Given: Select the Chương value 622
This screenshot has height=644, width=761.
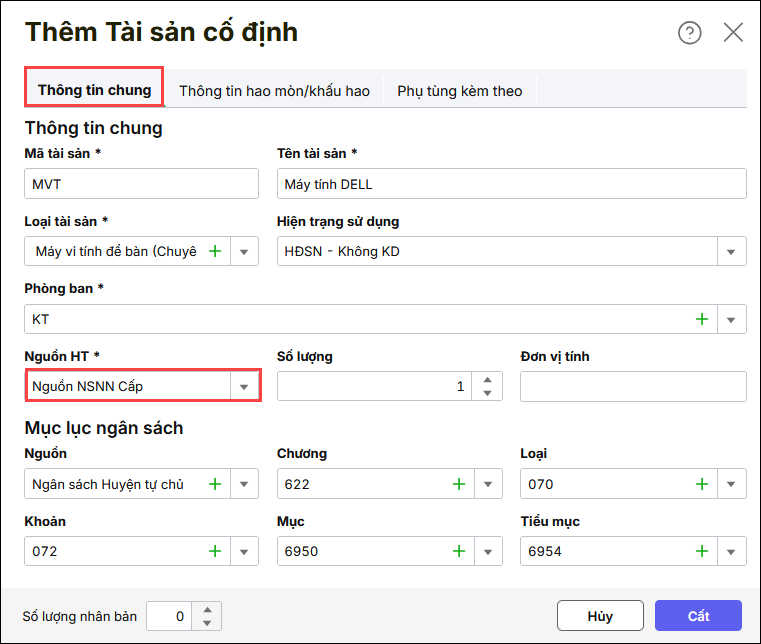Looking at the screenshot, I should coord(297,484).
